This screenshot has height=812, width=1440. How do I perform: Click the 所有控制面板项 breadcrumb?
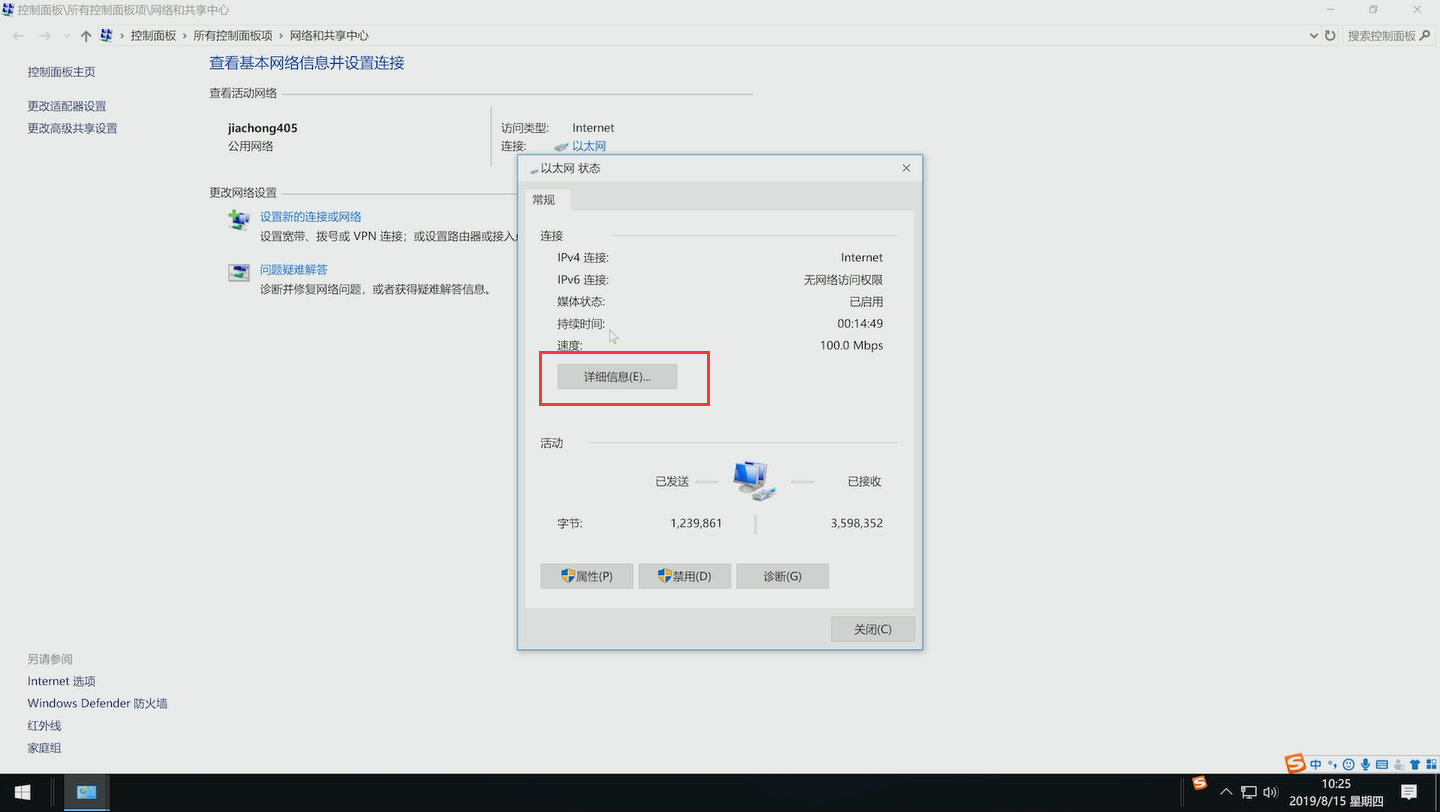[233, 36]
